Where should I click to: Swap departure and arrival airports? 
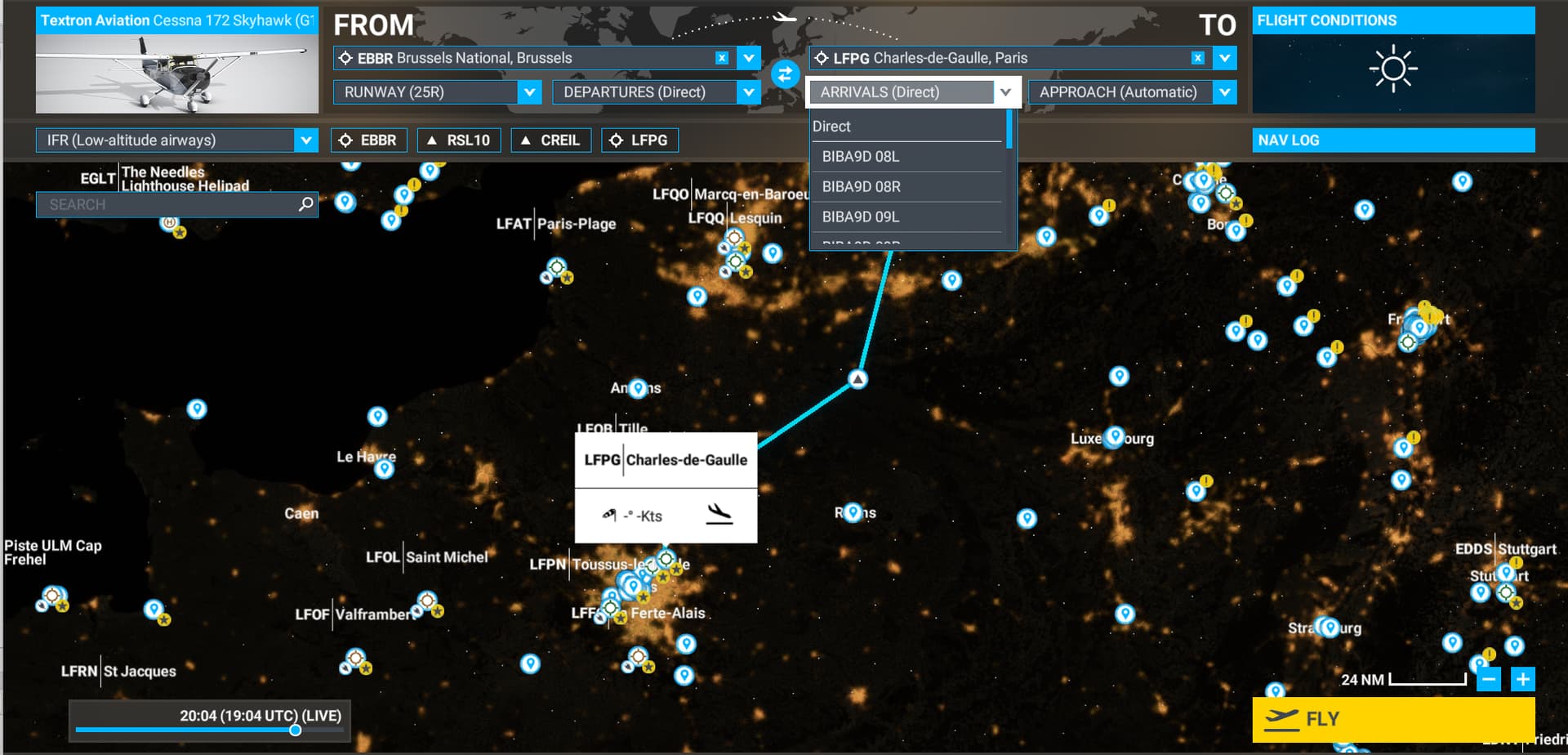click(784, 75)
